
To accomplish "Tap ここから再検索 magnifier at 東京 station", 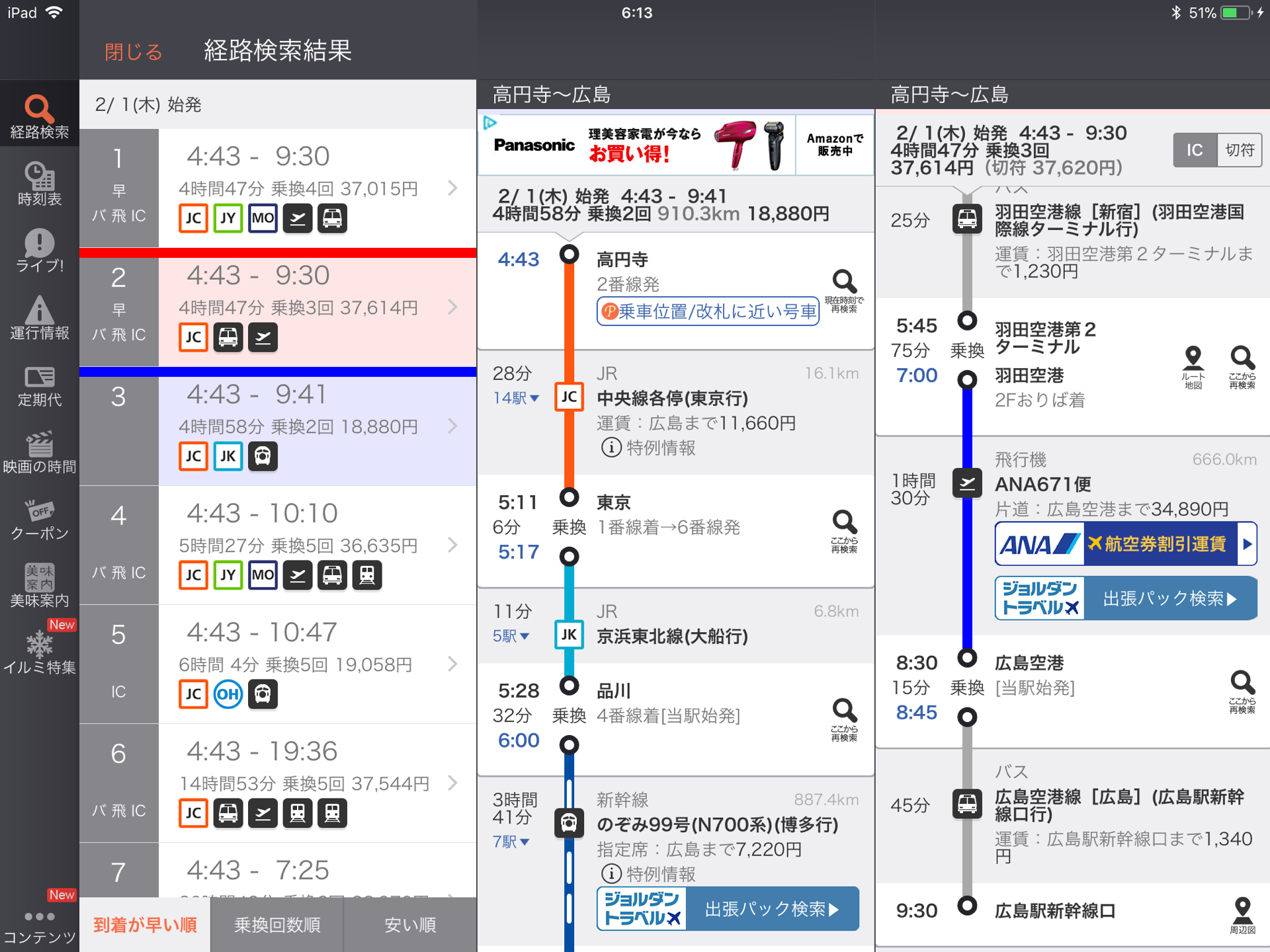I will (844, 532).
